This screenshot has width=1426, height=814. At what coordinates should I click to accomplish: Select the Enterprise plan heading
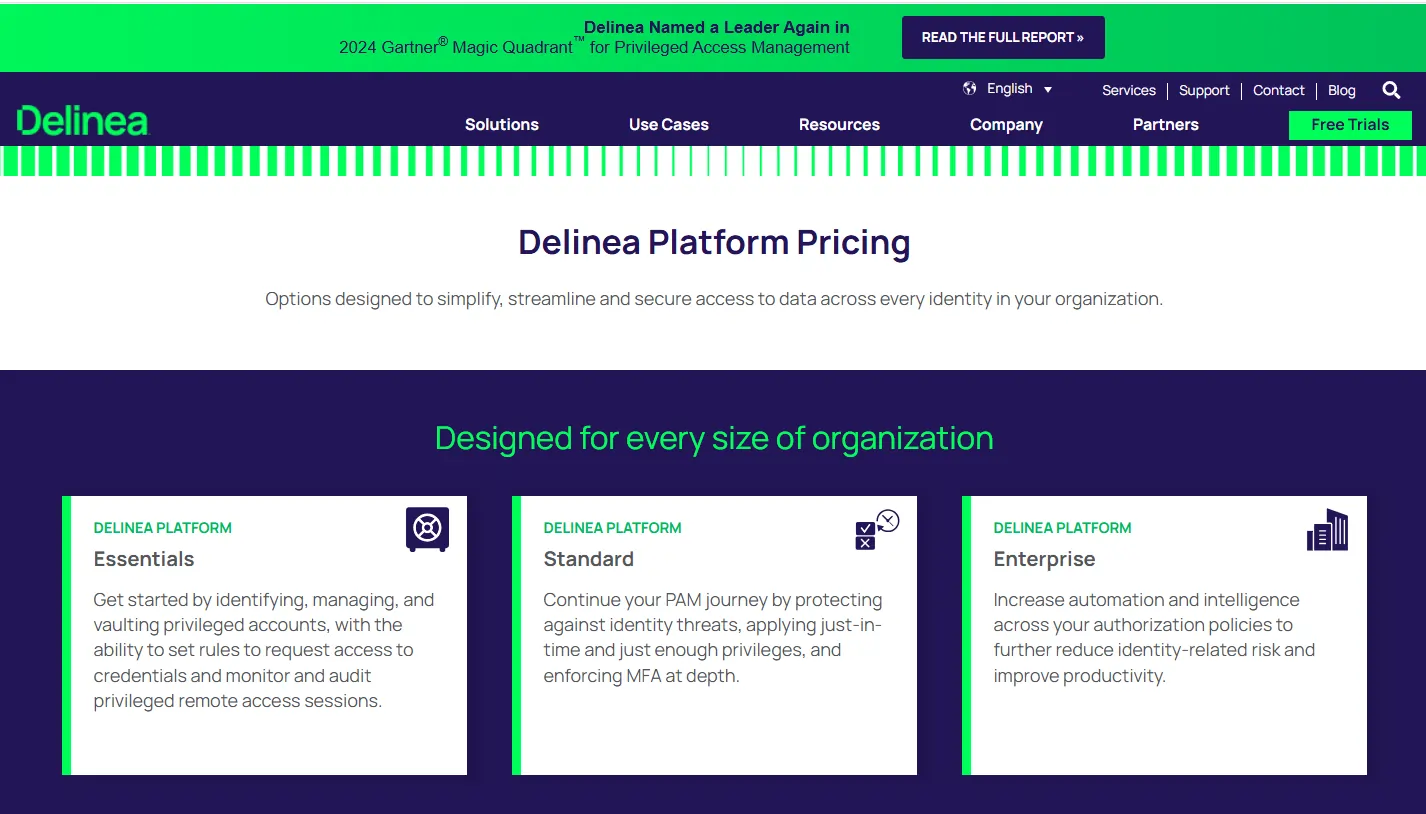click(1044, 559)
